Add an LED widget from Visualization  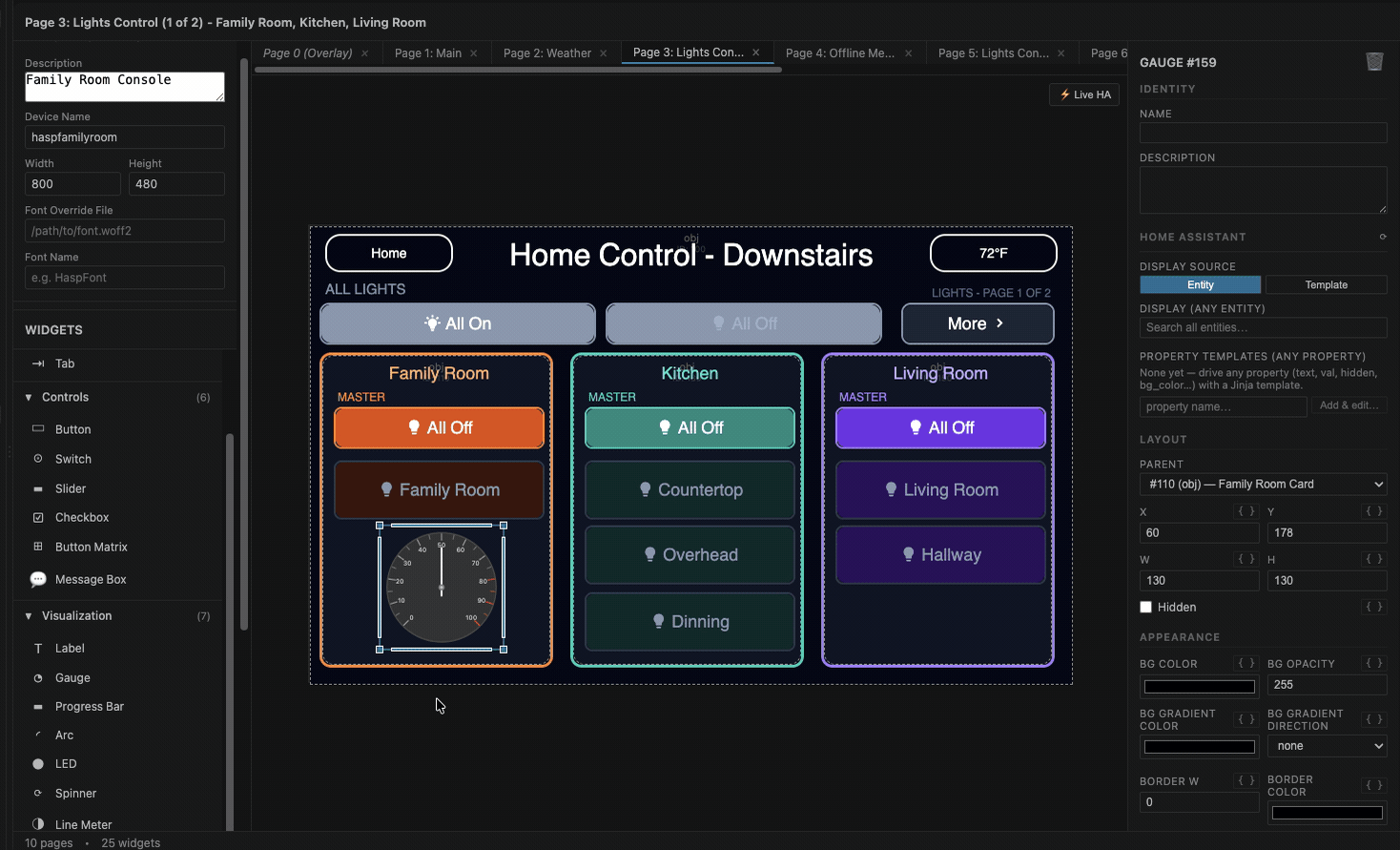point(66,763)
